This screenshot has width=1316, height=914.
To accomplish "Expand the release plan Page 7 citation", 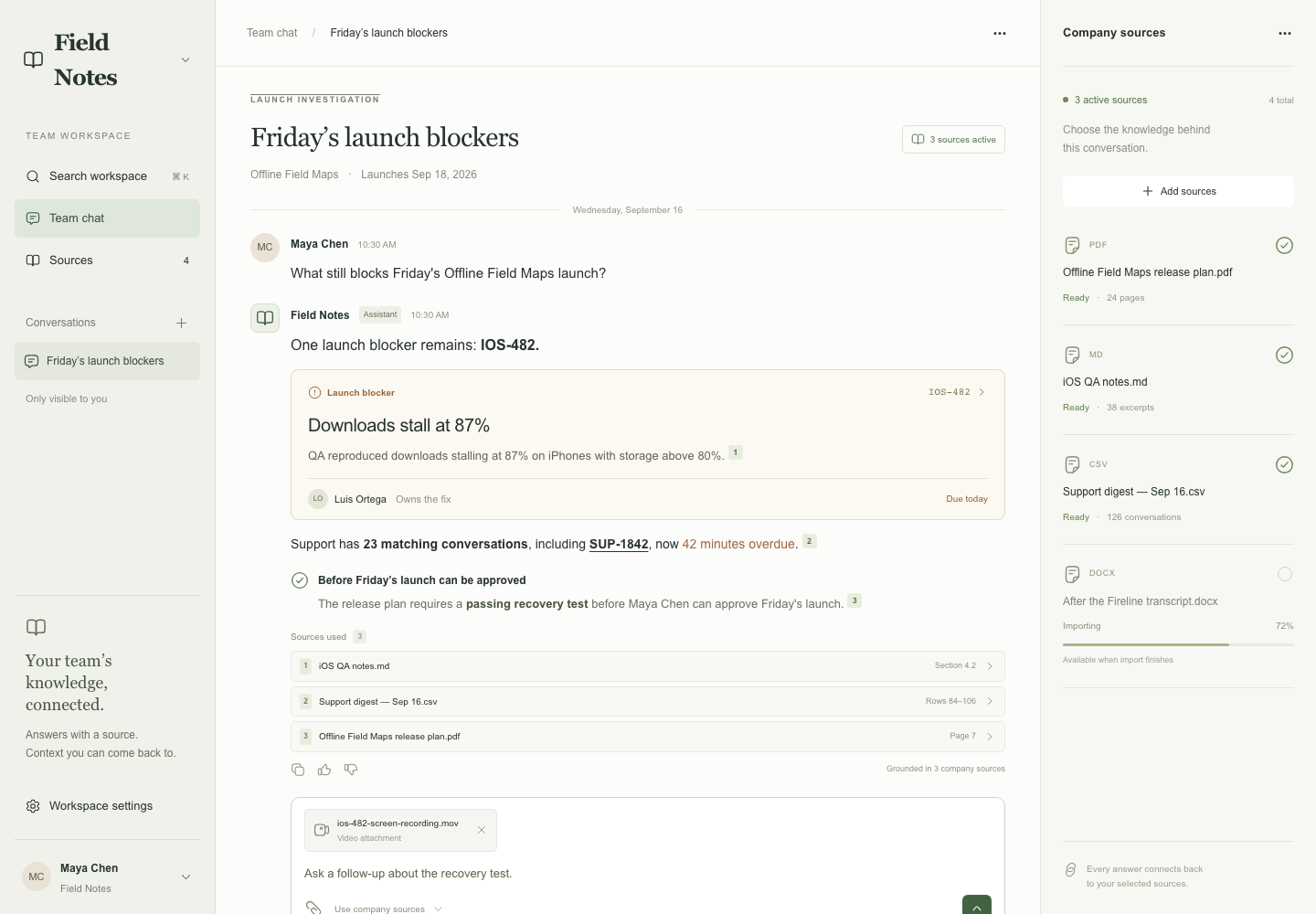I will pos(648,737).
